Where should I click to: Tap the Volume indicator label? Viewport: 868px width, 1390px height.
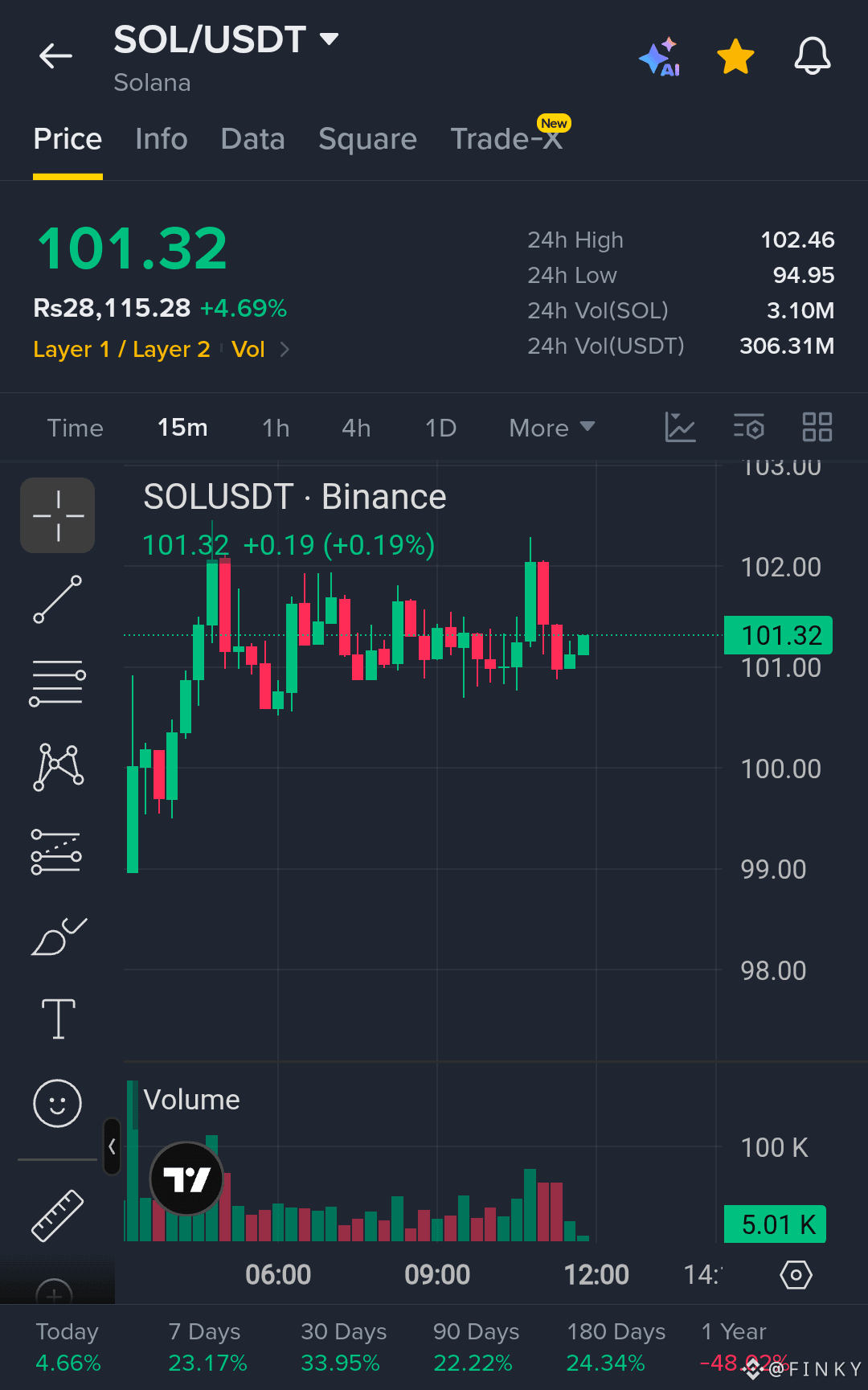pyautogui.click(x=191, y=1100)
